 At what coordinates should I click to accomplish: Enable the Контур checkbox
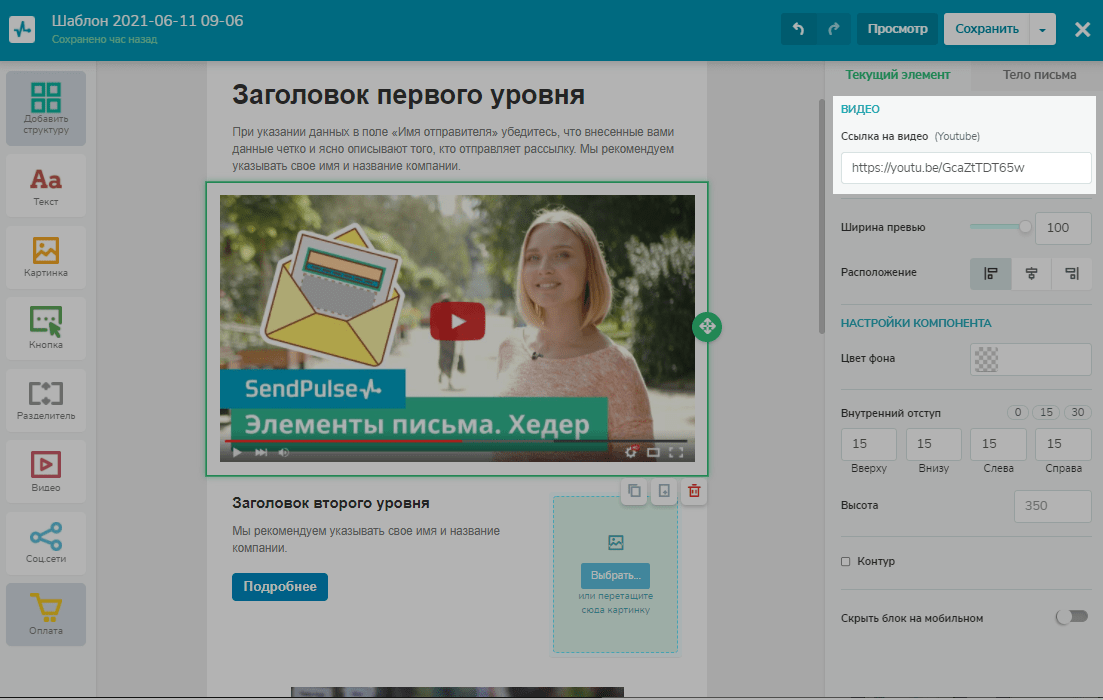pyautogui.click(x=846, y=562)
